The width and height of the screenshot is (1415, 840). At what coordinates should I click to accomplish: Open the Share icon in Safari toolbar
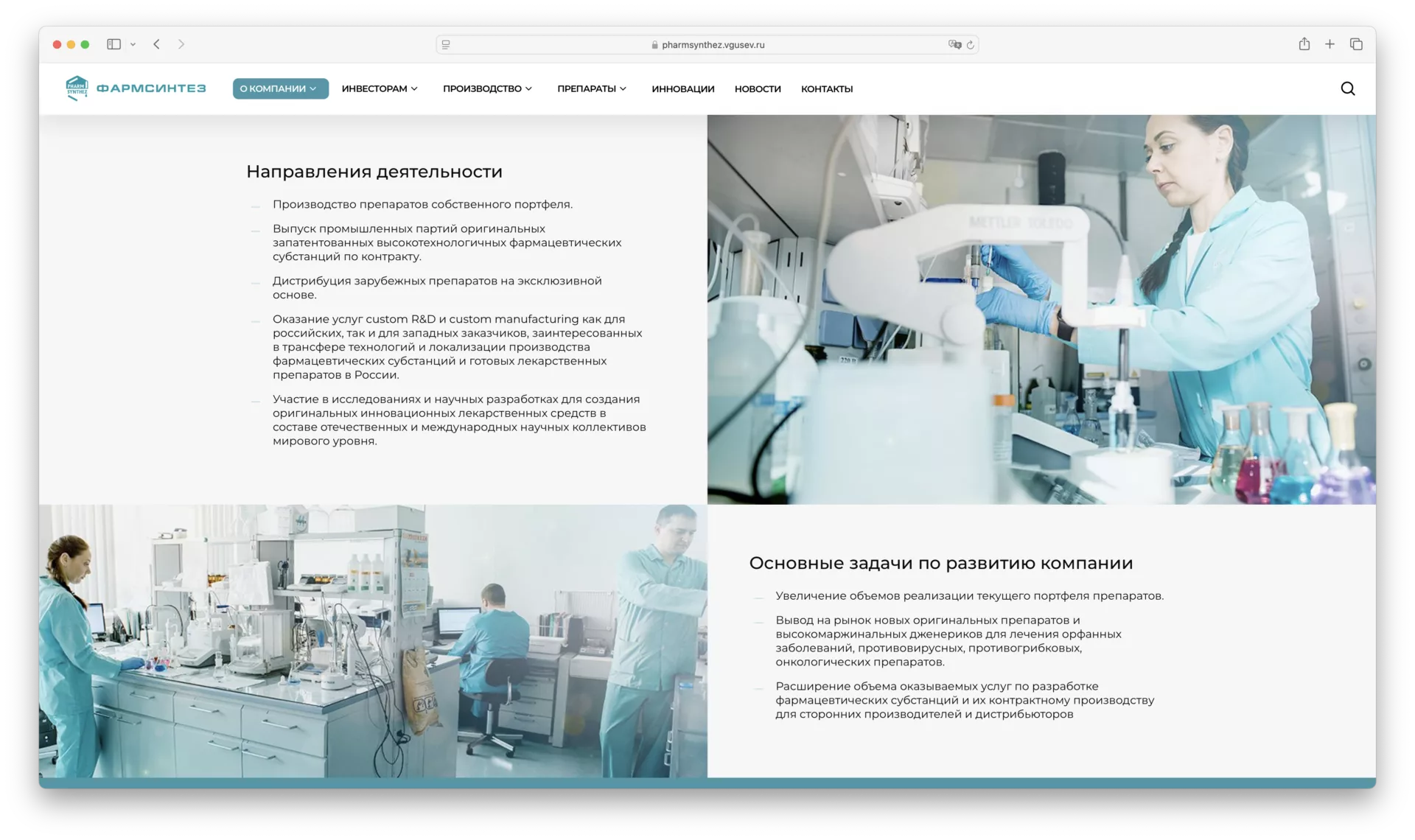pos(1304,44)
